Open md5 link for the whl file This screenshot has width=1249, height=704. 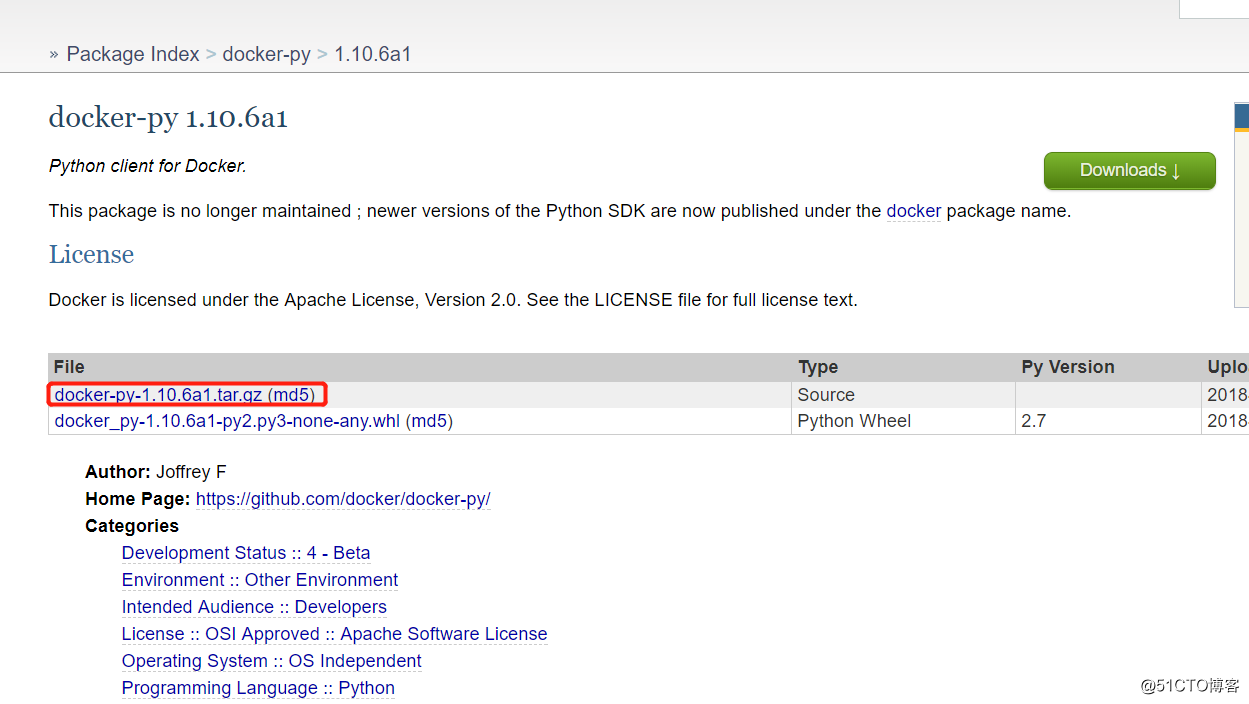[429, 421]
